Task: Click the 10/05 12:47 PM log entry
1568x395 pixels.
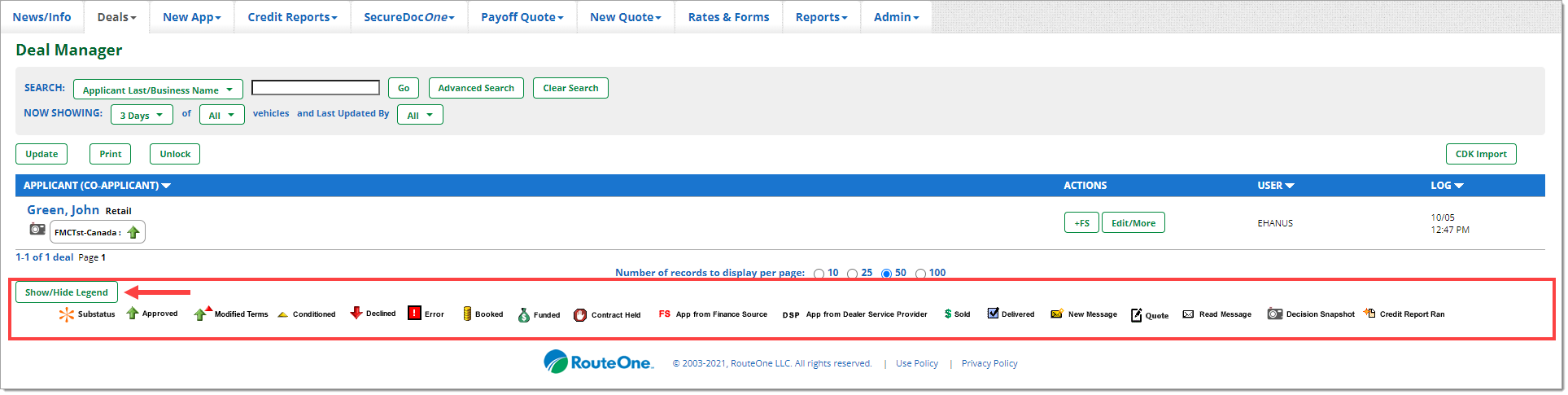Action: pyautogui.click(x=1450, y=224)
